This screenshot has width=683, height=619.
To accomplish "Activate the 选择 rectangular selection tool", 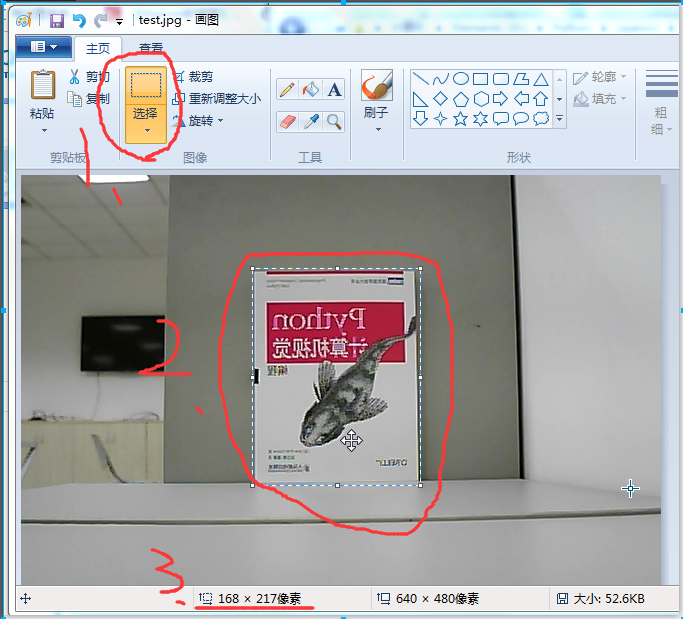I will point(146,85).
